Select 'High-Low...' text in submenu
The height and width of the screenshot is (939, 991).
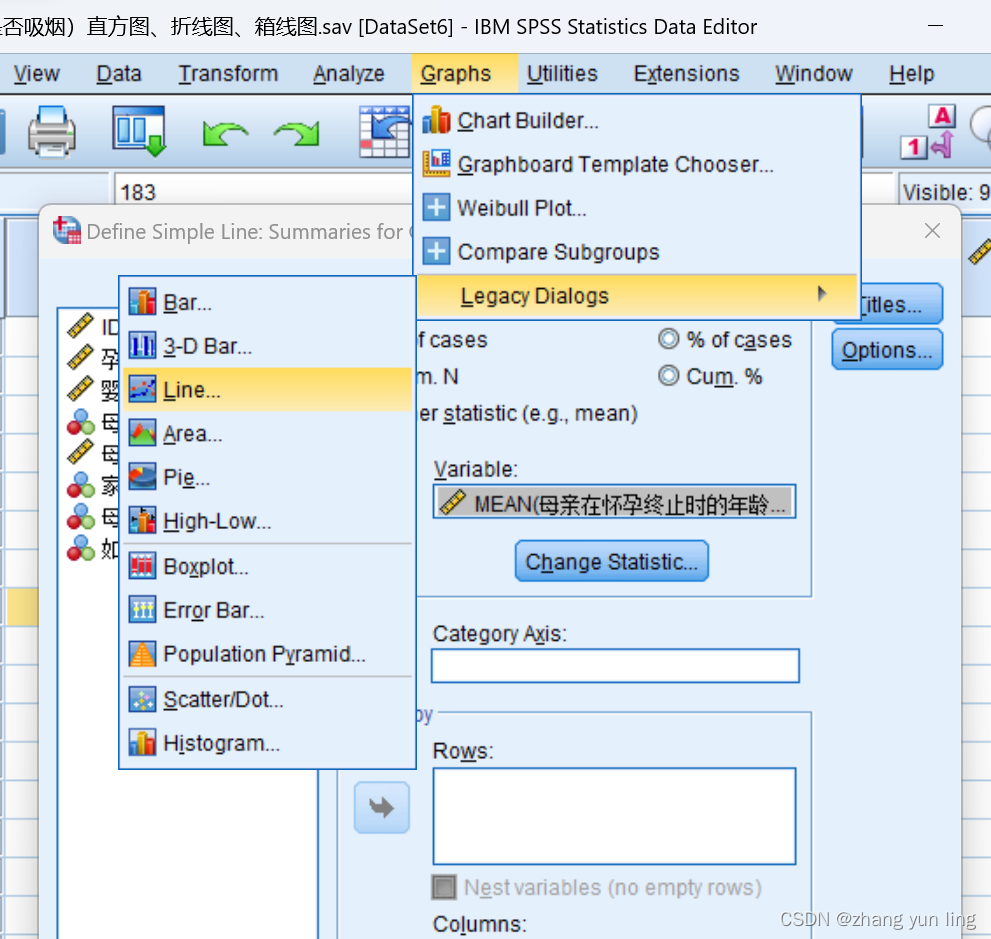coord(217,521)
